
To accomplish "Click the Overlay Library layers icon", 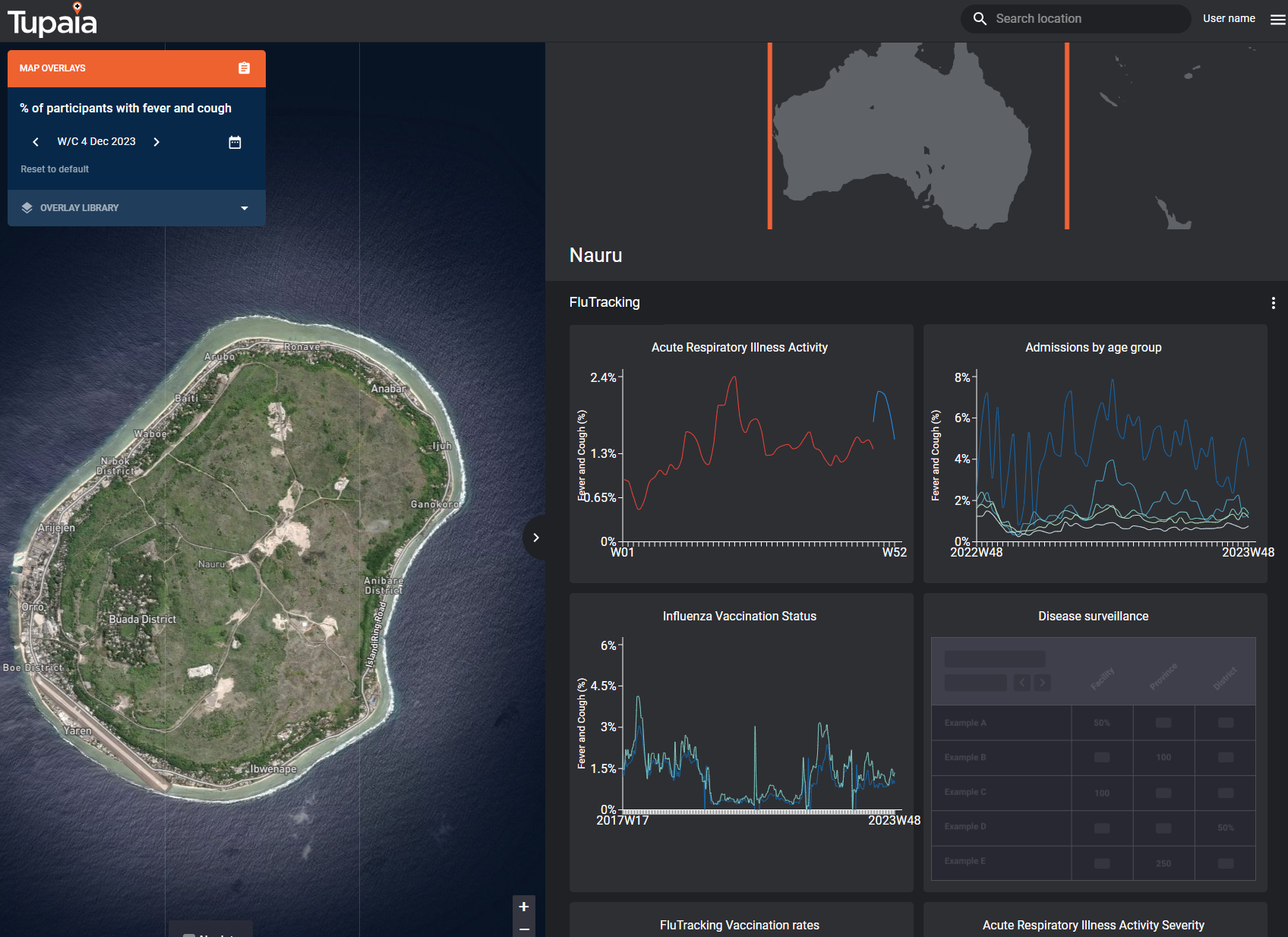I will [x=27, y=208].
